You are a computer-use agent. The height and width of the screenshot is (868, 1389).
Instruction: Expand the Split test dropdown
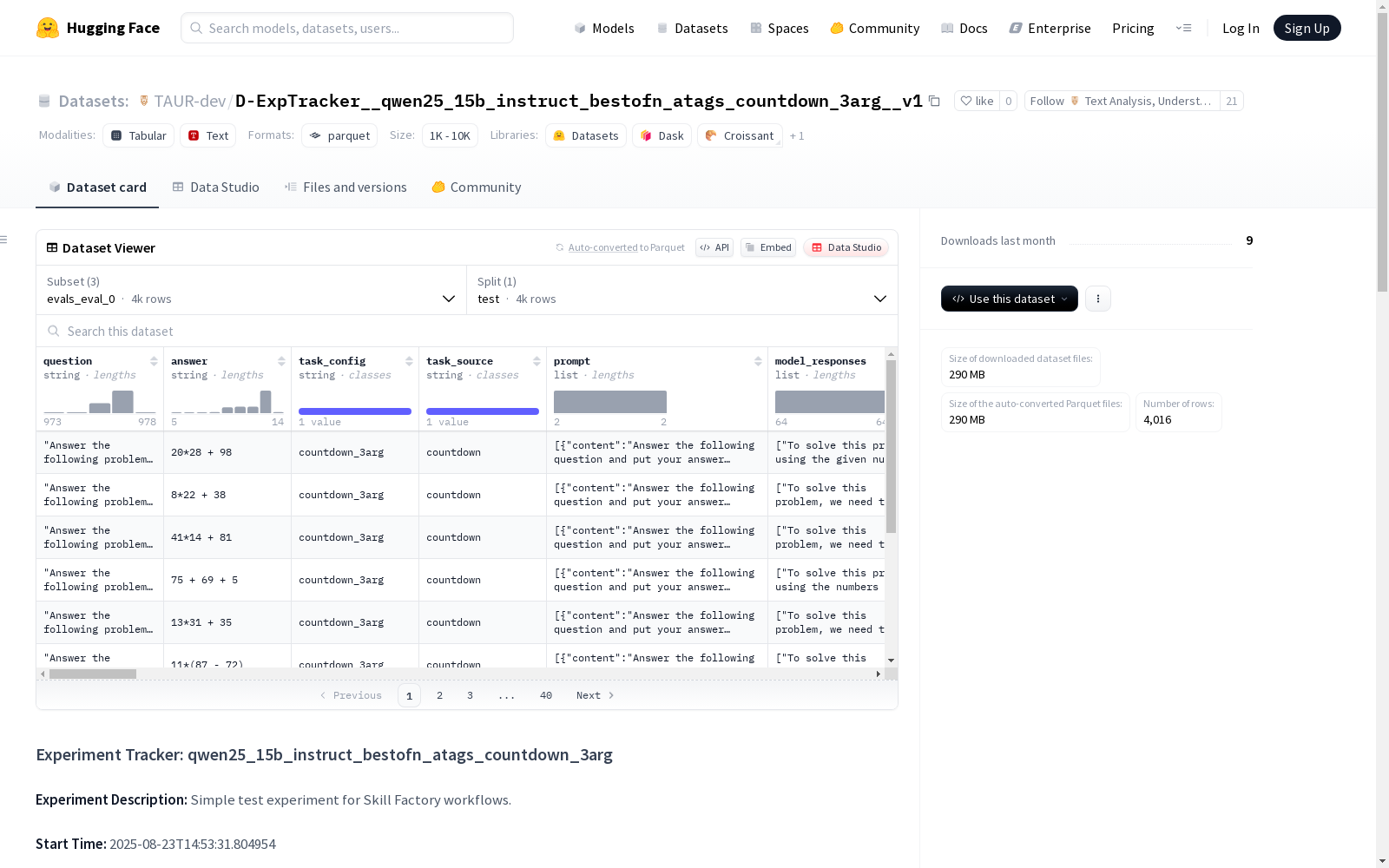(682, 290)
